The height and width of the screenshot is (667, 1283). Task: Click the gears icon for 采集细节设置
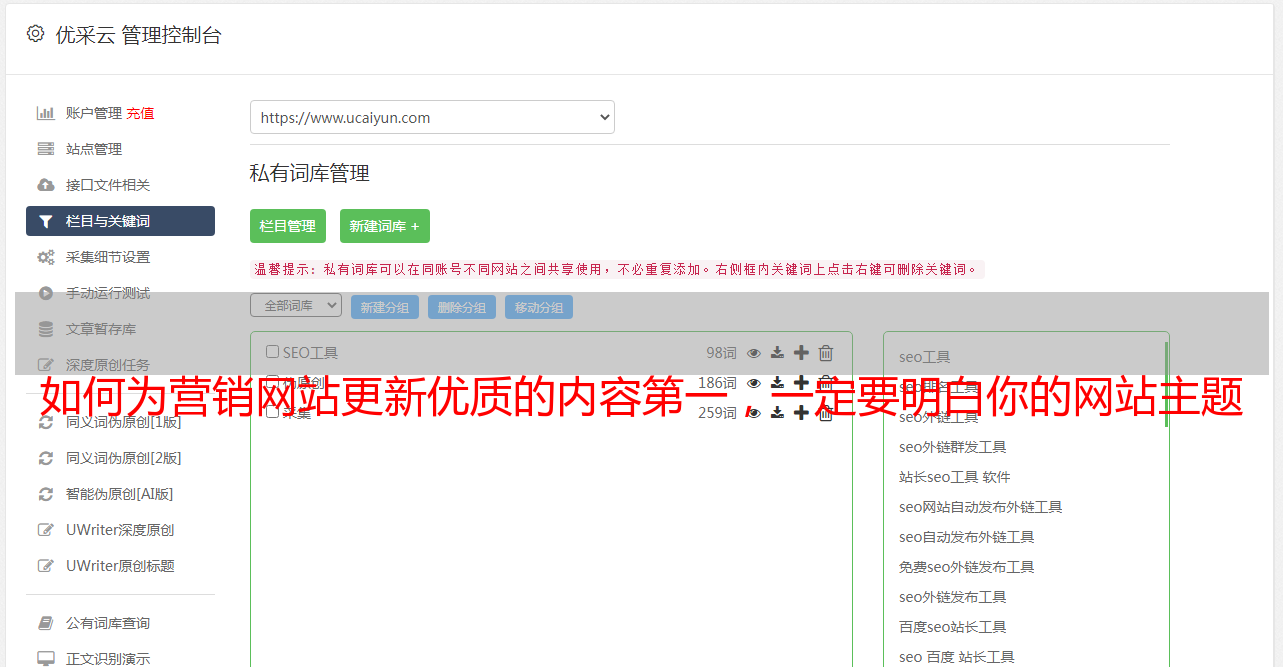[46, 257]
